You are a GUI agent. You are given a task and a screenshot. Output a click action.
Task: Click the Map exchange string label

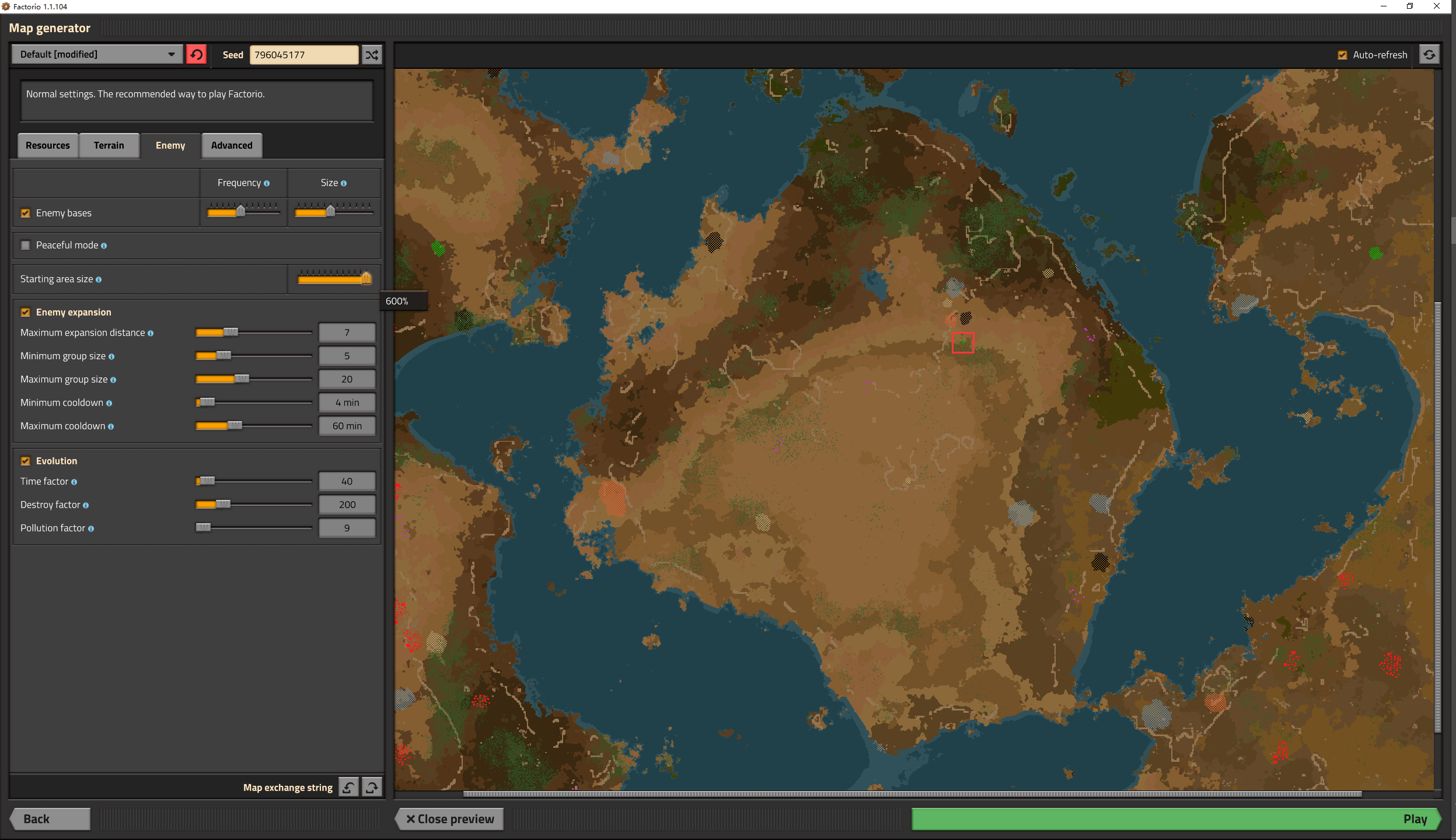[288, 788]
